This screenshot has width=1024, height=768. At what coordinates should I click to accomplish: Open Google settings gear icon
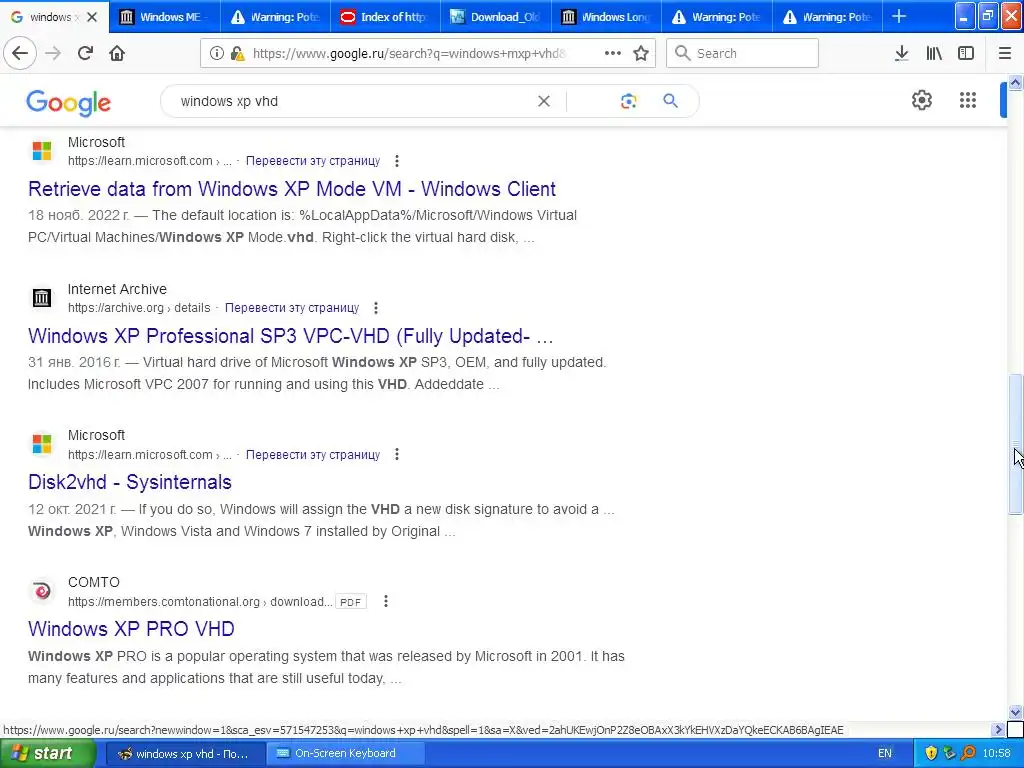coord(921,100)
